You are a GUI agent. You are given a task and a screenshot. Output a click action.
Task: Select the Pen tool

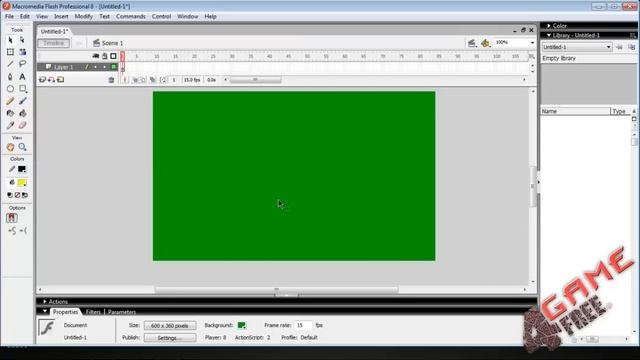[x=10, y=76]
